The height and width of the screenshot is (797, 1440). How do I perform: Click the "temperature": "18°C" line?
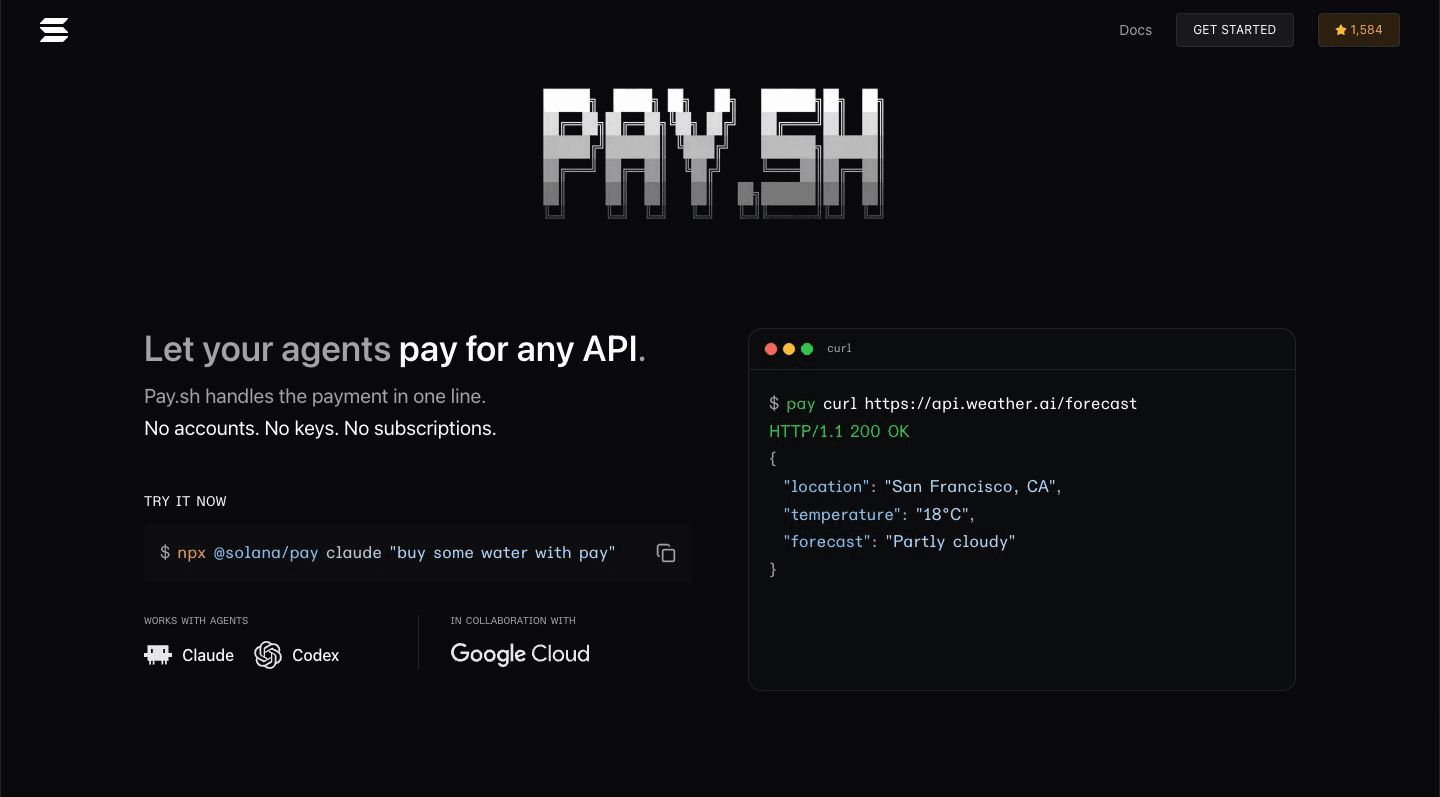[x=879, y=515]
